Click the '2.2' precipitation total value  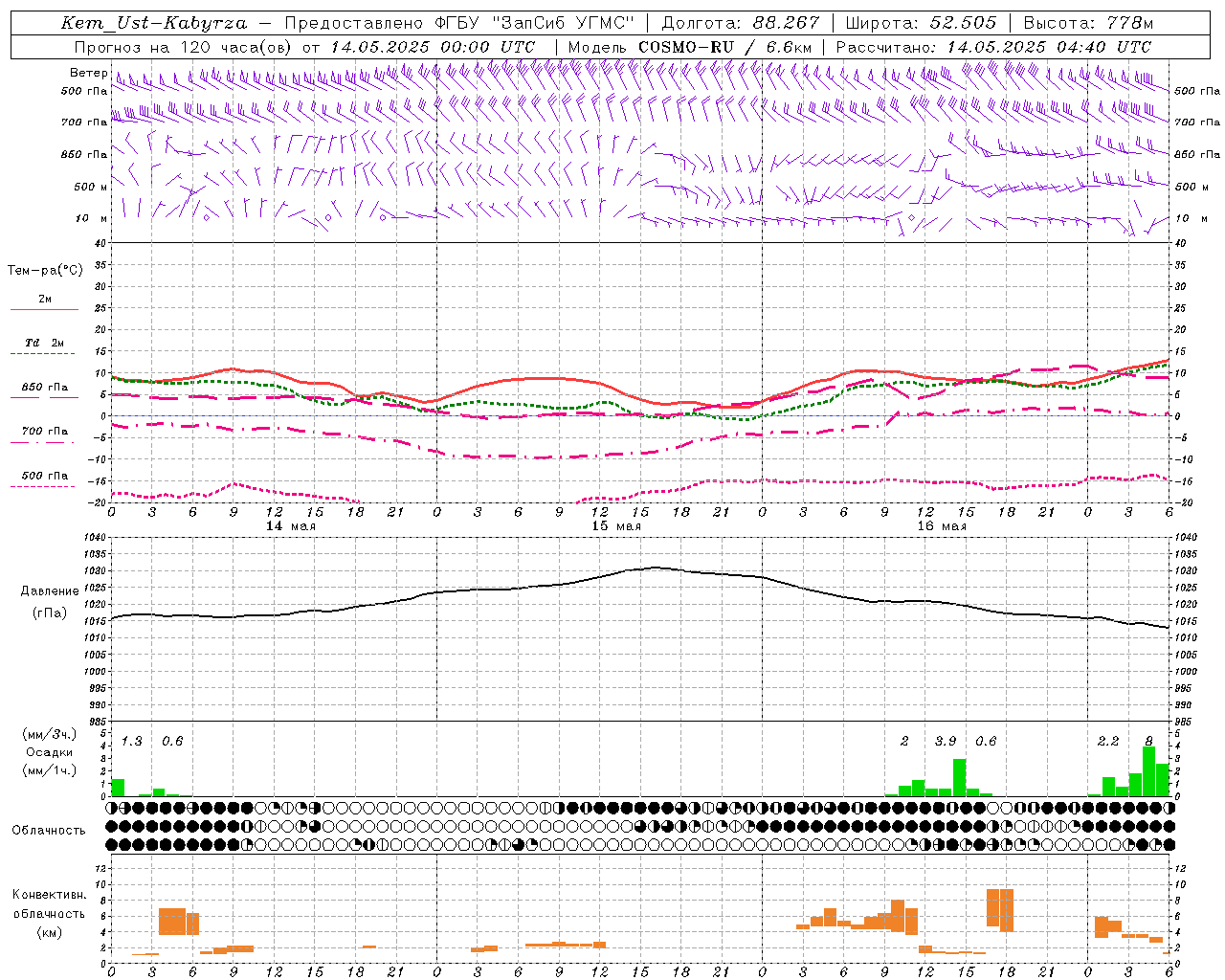tap(1108, 742)
